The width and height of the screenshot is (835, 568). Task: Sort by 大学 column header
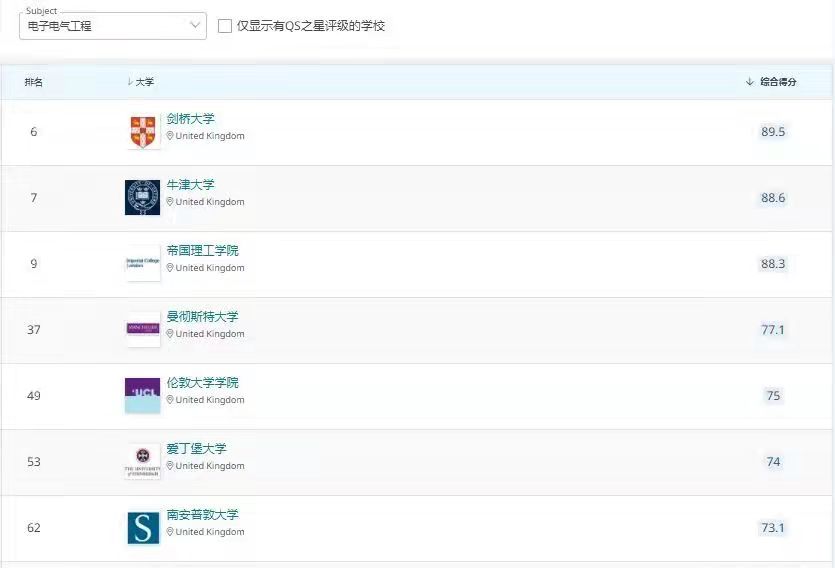(141, 82)
